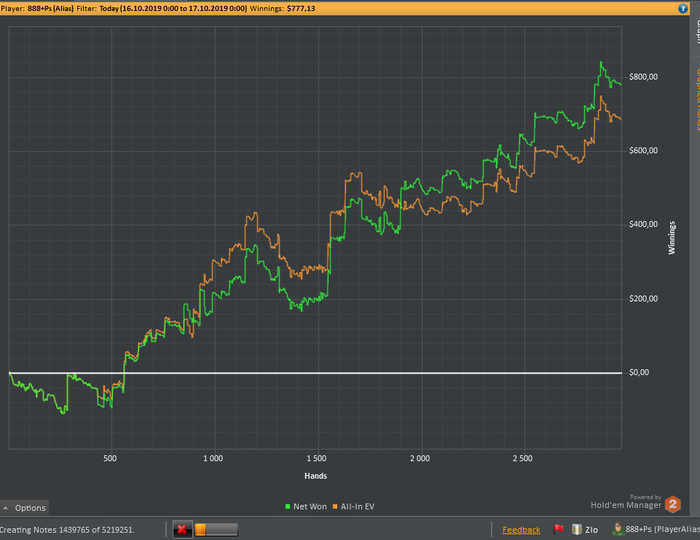Select the 888+Ps (PlayerAlias) status bar text
The width and height of the screenshot is (700, 540).
tap(662, 529)
